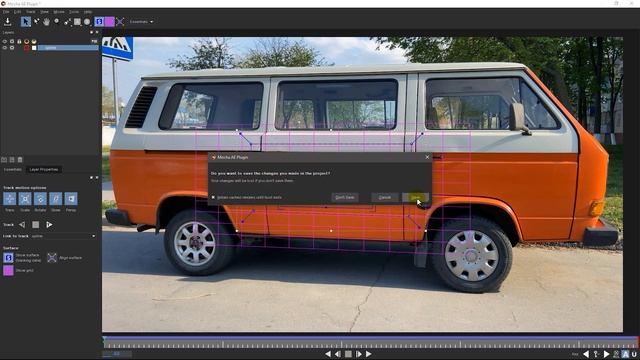This screenshot has width=640, height=360.
Task: Step forward one frame in timeline
Action: (359, 354)
